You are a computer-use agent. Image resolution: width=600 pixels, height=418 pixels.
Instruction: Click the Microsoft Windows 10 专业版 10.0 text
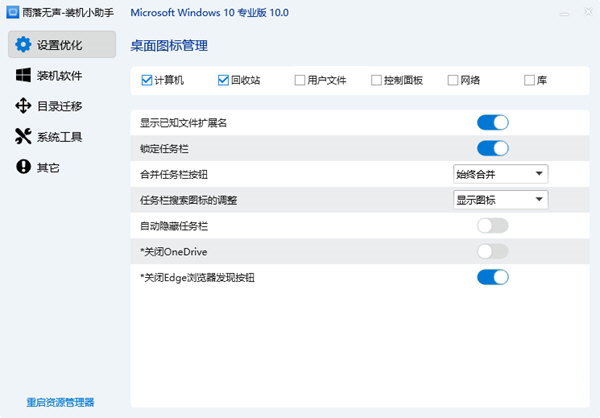coord(210,13)
